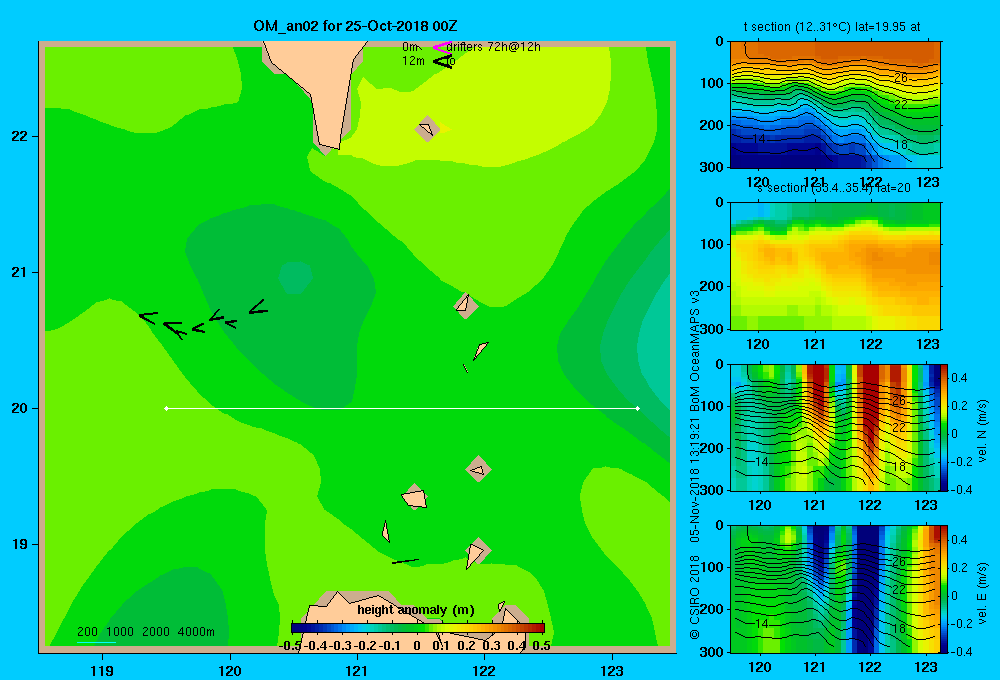Click the small teal height minimum near 21N
The image size is (1000, 680).
[295, 277]
